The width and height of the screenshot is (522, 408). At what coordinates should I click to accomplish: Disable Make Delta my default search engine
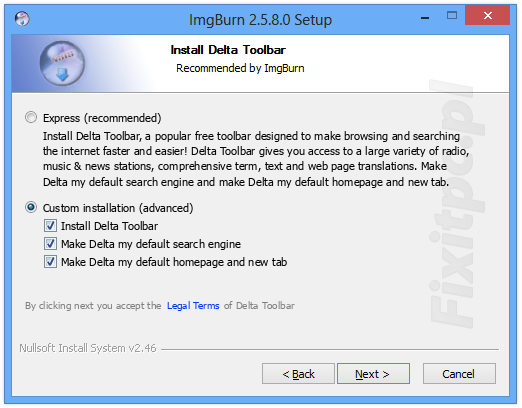(x=50, y=244)
